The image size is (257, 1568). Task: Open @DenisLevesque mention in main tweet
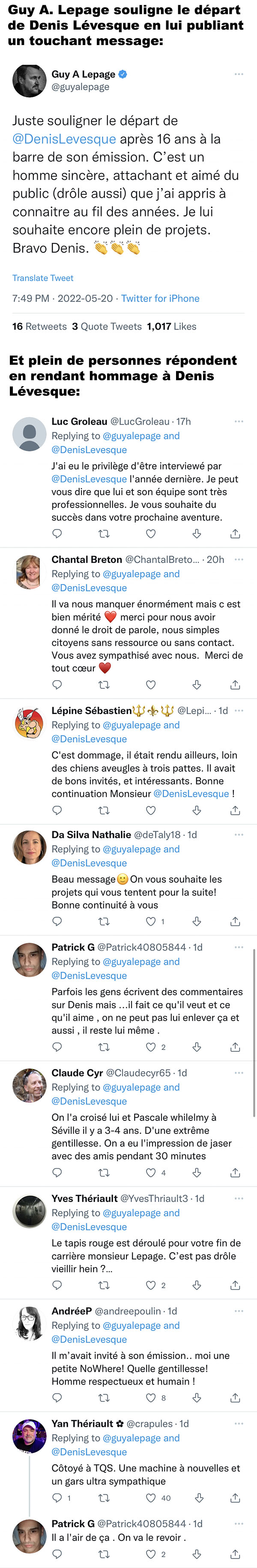point(64,139)
